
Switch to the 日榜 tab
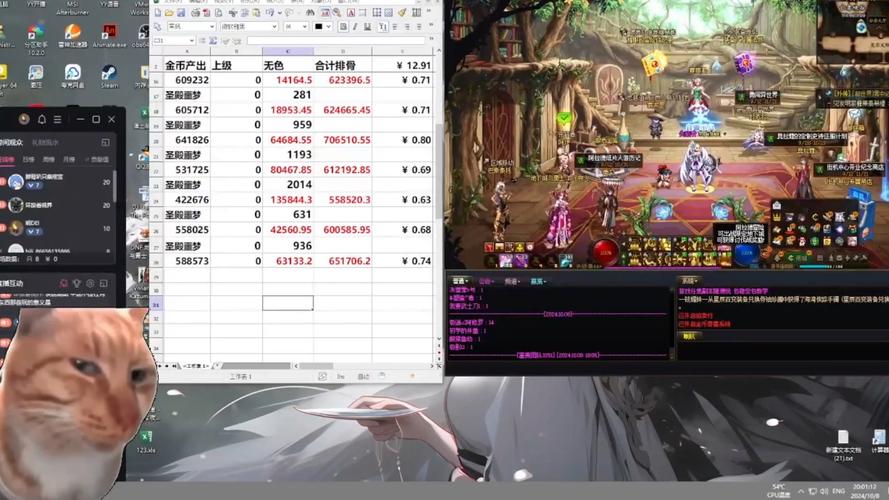(x=28, y=160)
